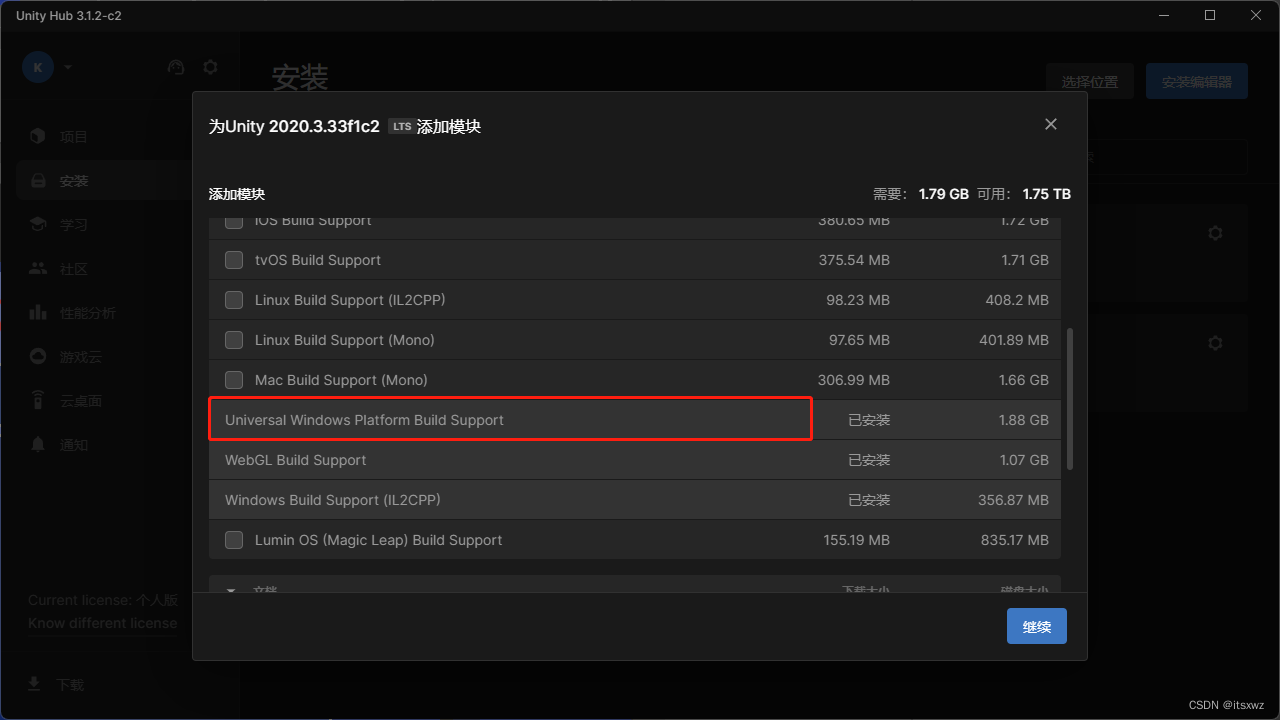Viewport: 1280px width, 720px height.
Task: Close the add modules dialog
Action: 1050,124
